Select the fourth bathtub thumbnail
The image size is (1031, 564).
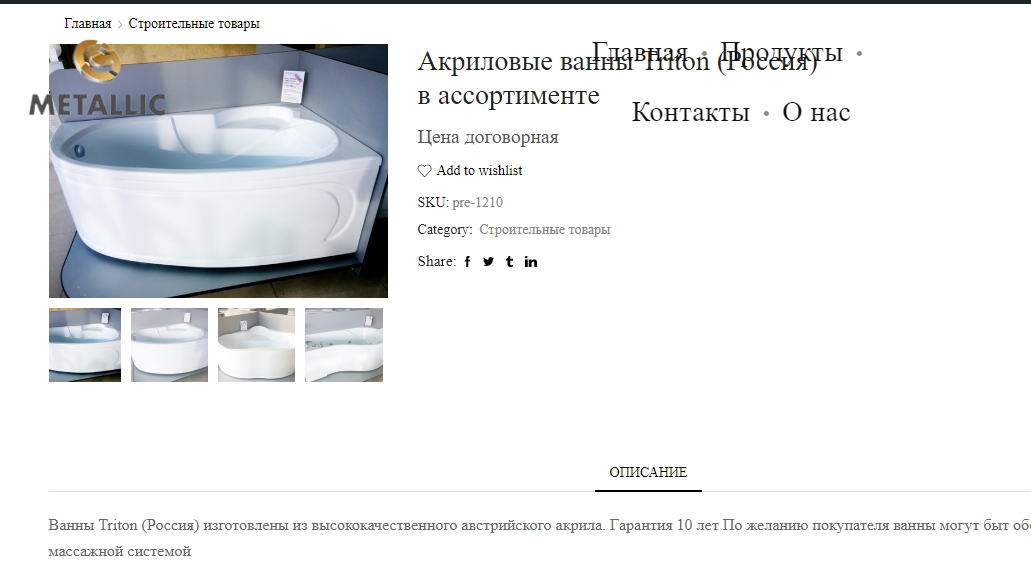point(344,345)
